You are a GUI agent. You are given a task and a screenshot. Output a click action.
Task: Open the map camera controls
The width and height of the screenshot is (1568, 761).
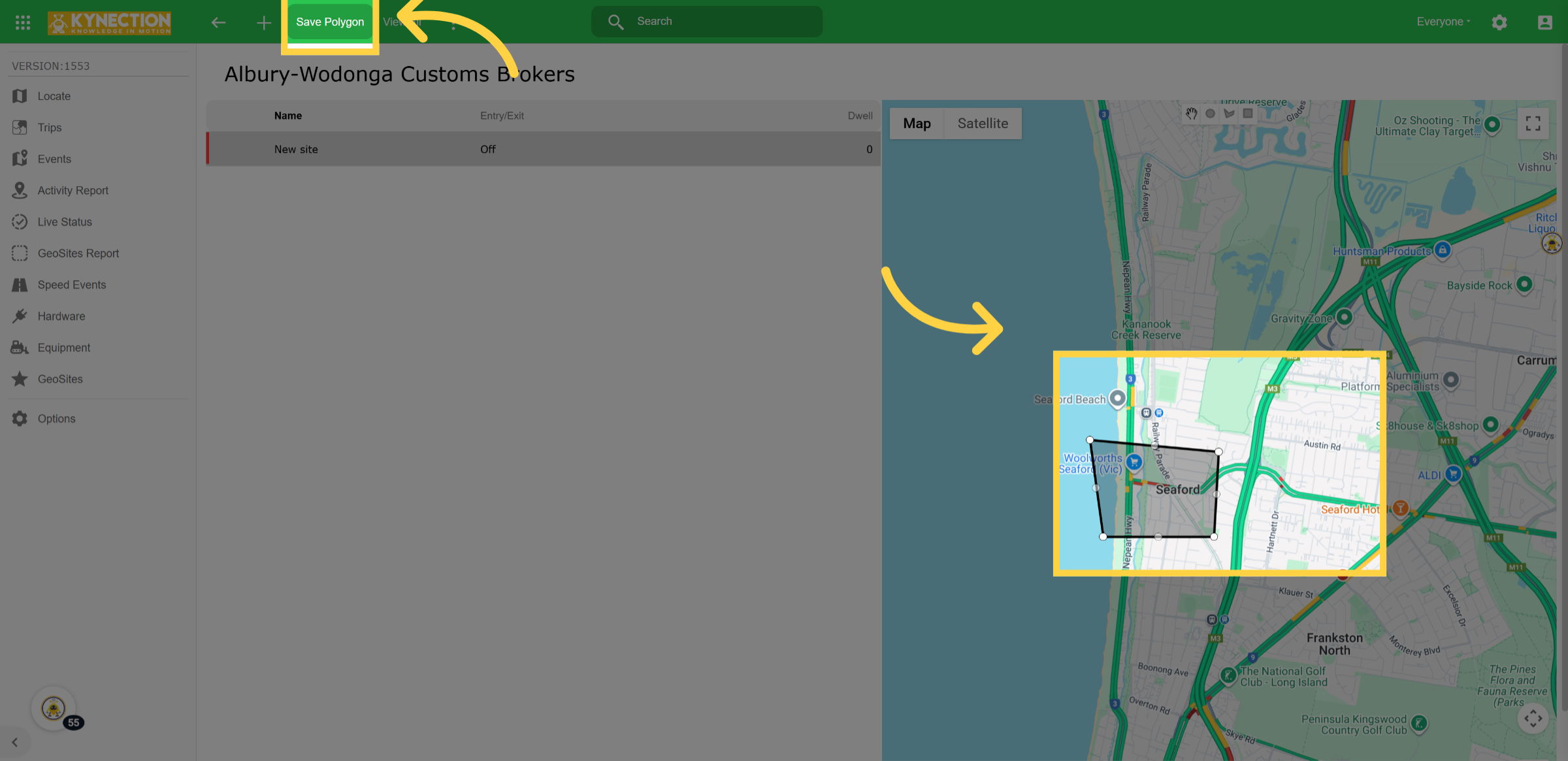pyautogui.click(x=1533, y=719)
